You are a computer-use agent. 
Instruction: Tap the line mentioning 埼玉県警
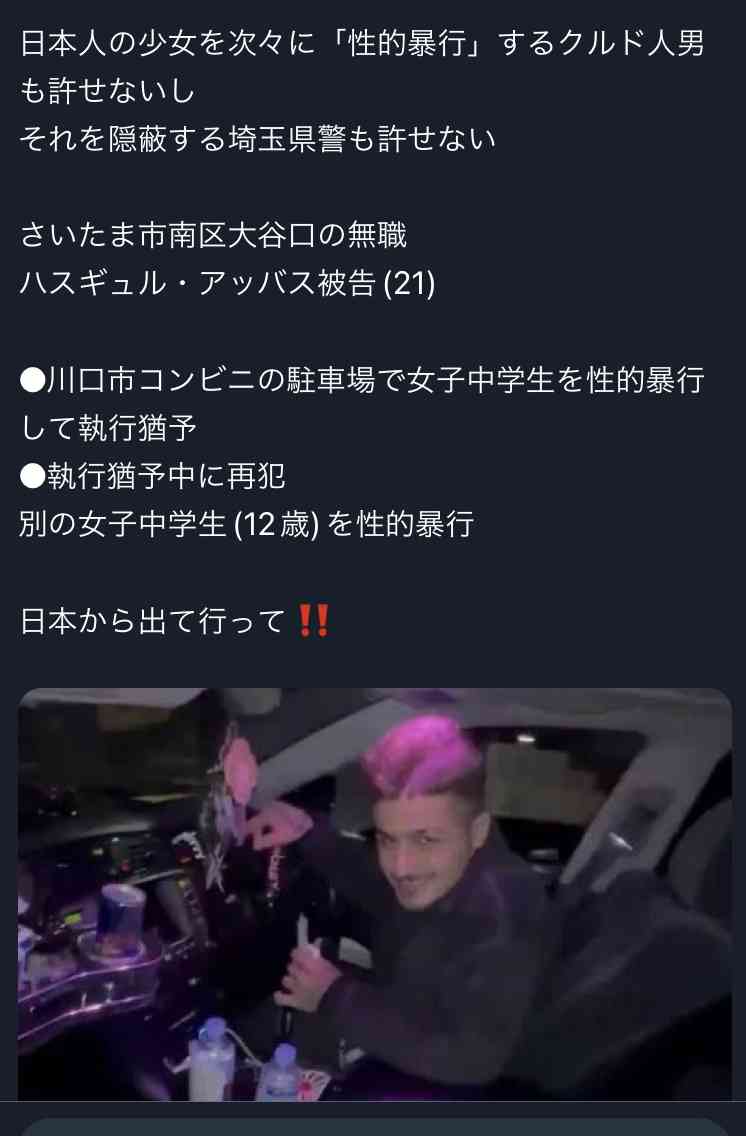coord(258,138)
